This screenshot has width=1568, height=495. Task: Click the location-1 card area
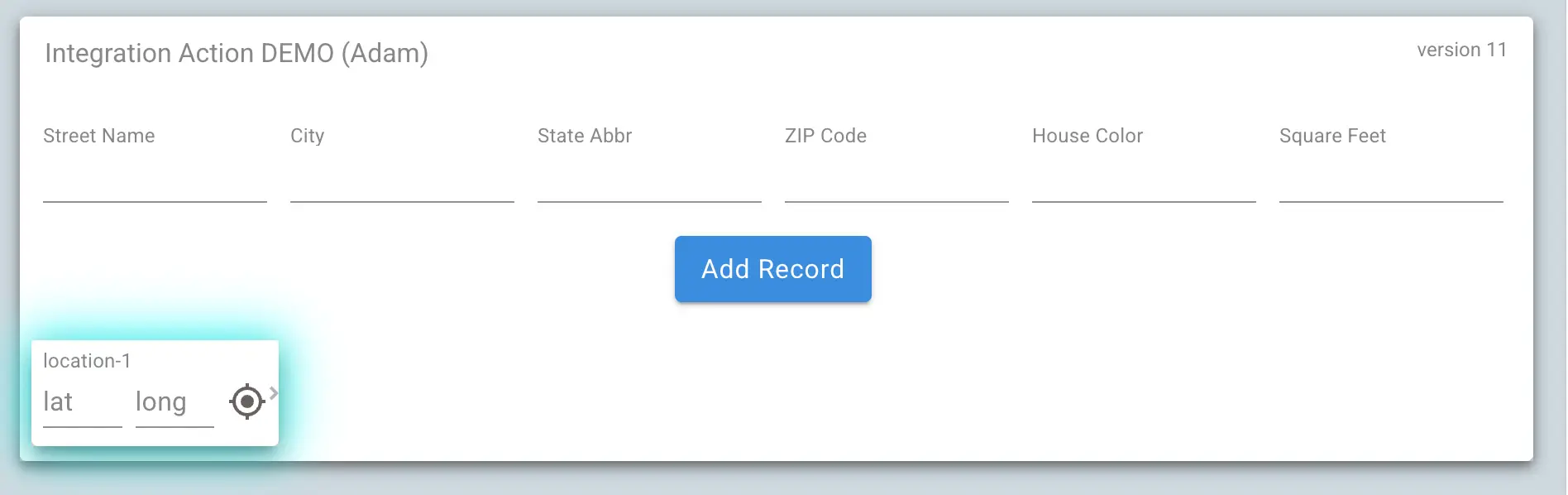point(155,391)
